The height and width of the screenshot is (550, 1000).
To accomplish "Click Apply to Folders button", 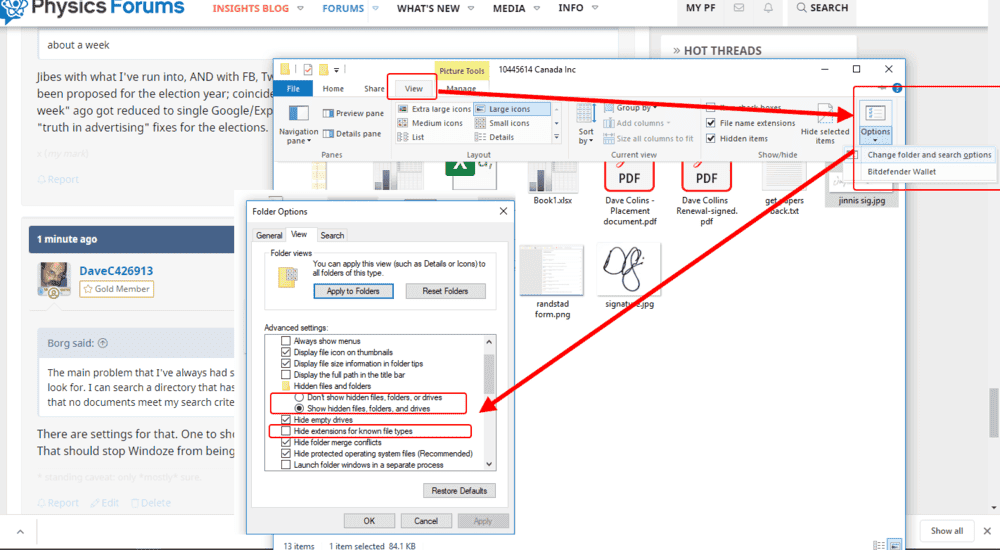I will [353, 291].
